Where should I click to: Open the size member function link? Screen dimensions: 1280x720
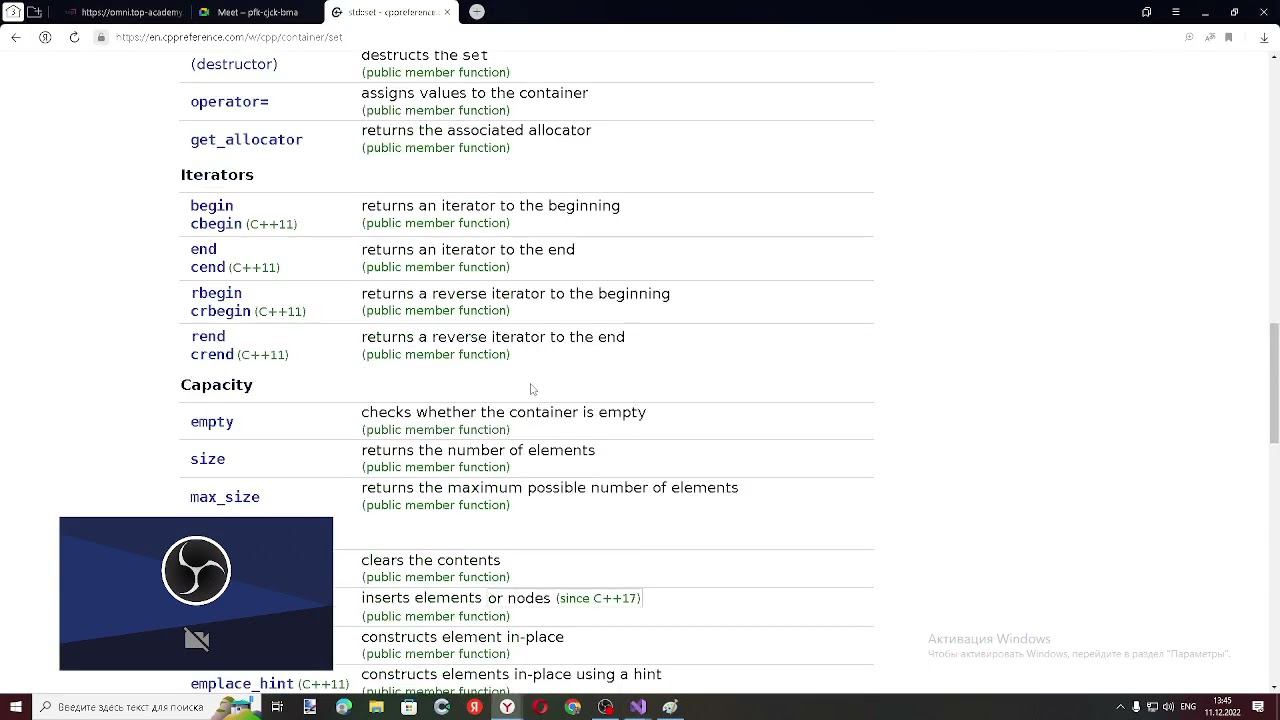tap(208, 459)
